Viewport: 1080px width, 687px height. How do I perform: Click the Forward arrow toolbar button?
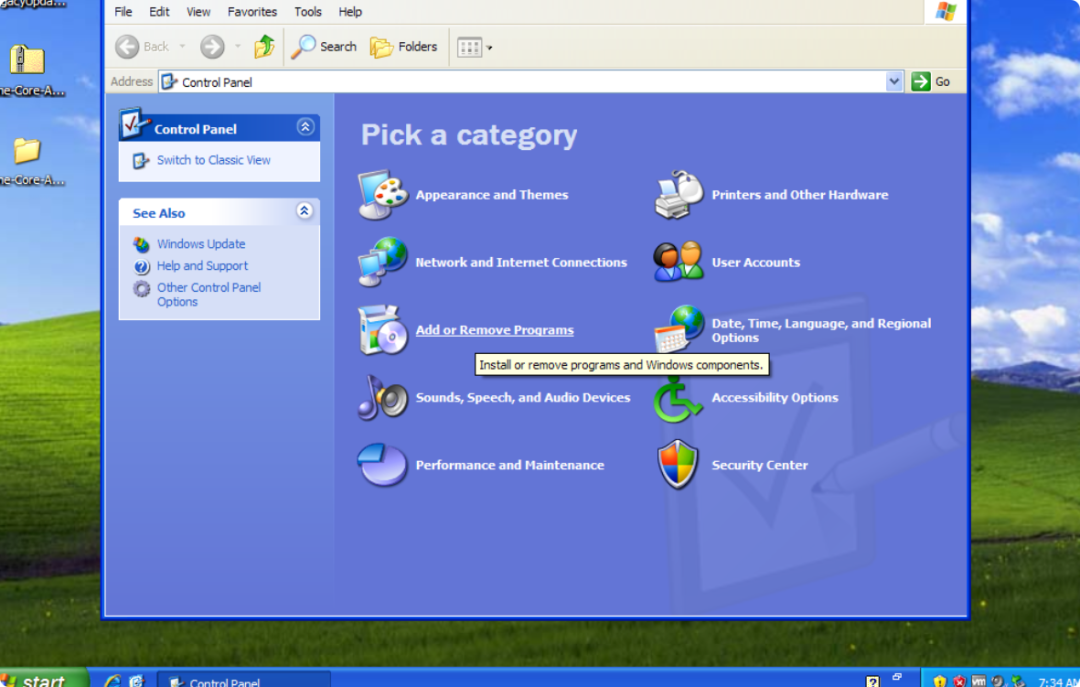point(212,47)
